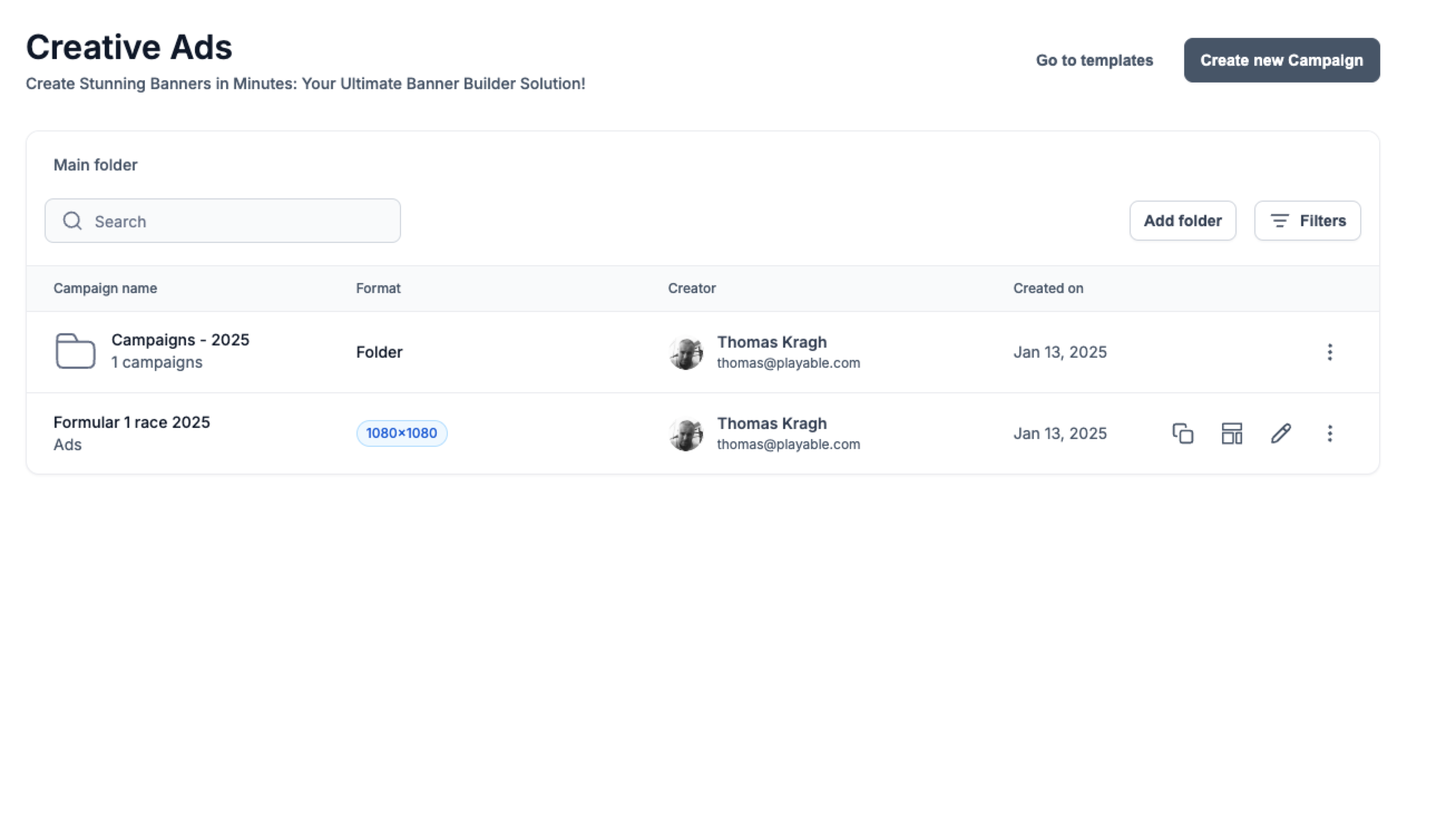The width and height of the screenshot is (1456, 819).
Task: Select the 1080×1080 format badge
Action: pos(401,433)
